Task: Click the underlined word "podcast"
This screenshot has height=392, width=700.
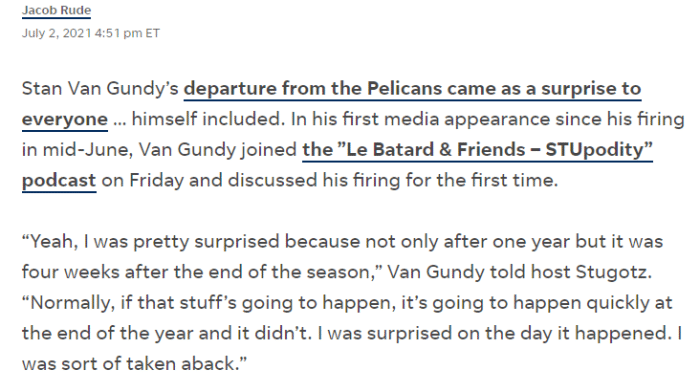Action: click(x=59, y=180)
